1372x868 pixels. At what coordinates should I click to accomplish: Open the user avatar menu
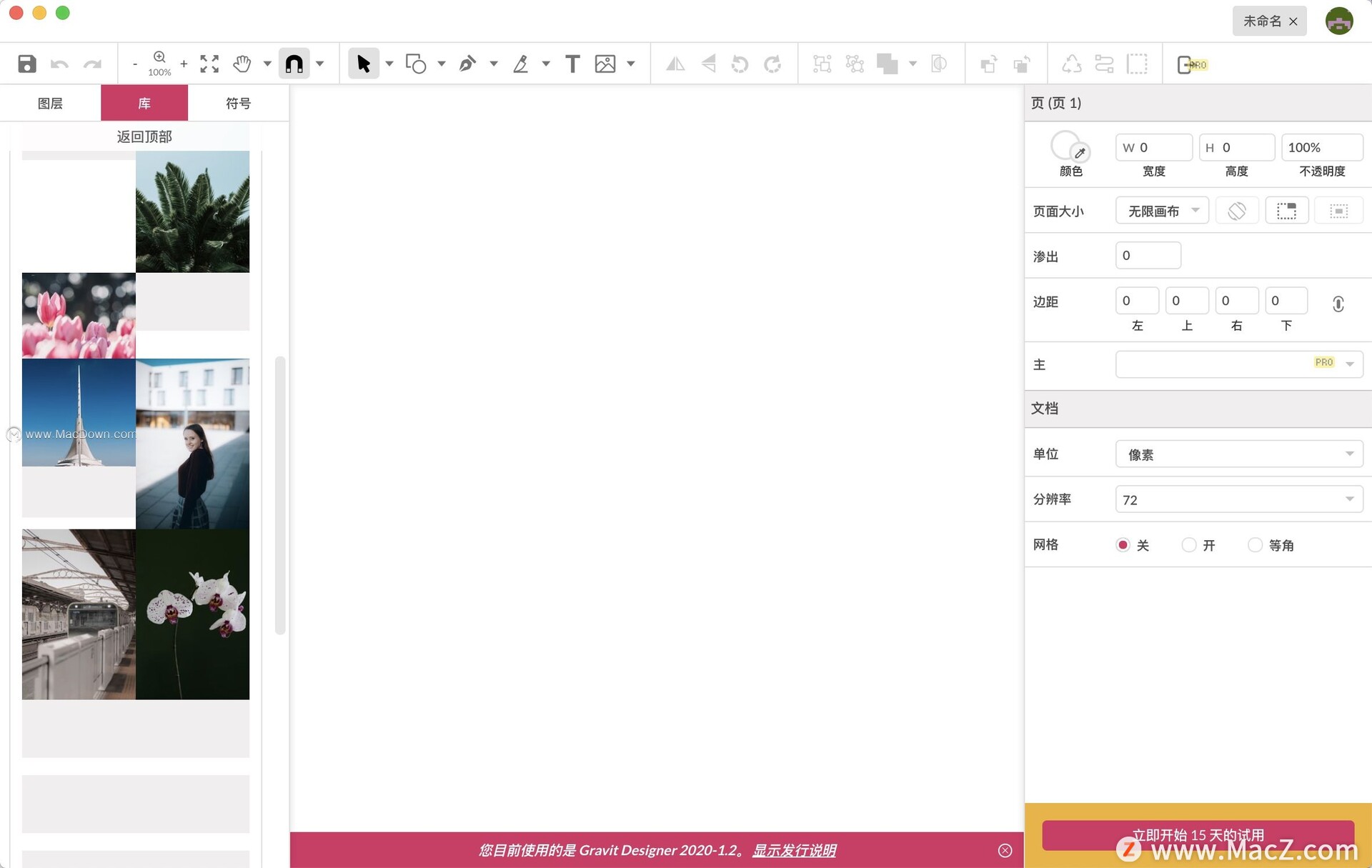point(1339,21)
